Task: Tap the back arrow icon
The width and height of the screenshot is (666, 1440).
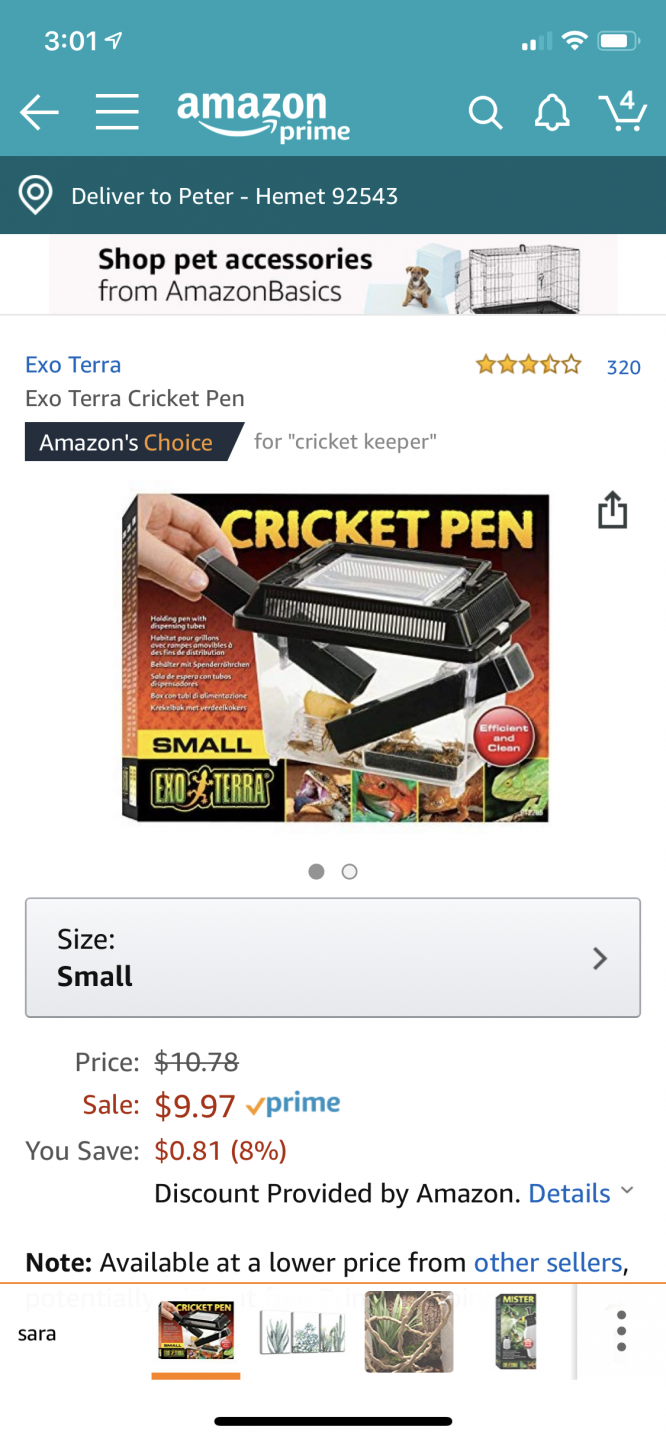Action: point(39,113)
